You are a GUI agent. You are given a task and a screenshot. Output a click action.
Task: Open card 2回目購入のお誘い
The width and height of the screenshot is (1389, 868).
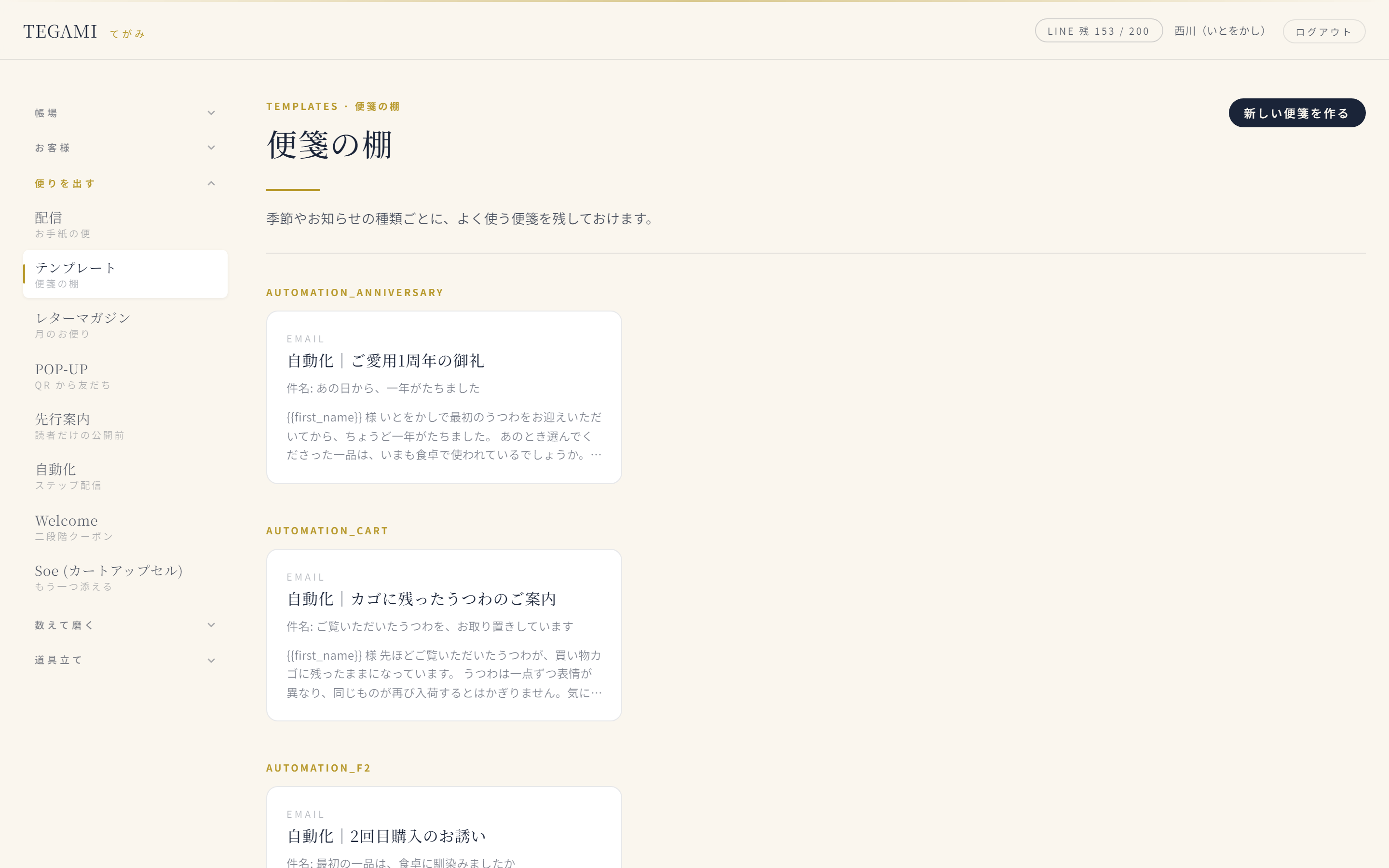coord(444,827)
